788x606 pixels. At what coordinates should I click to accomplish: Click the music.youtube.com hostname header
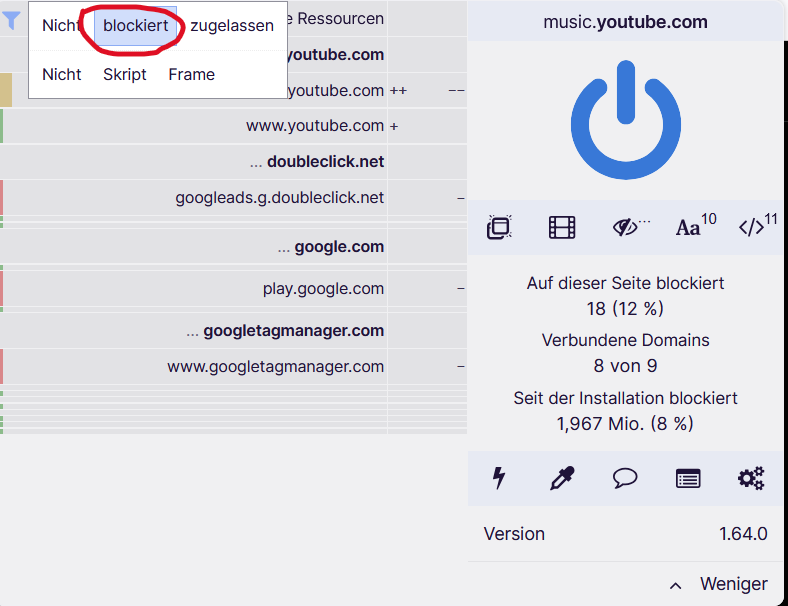(626, 22)
